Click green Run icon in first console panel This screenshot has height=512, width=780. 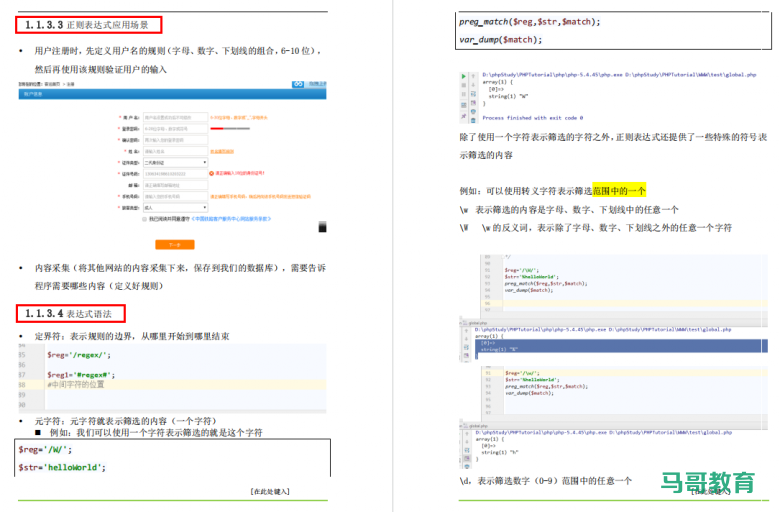click(463, 75)
